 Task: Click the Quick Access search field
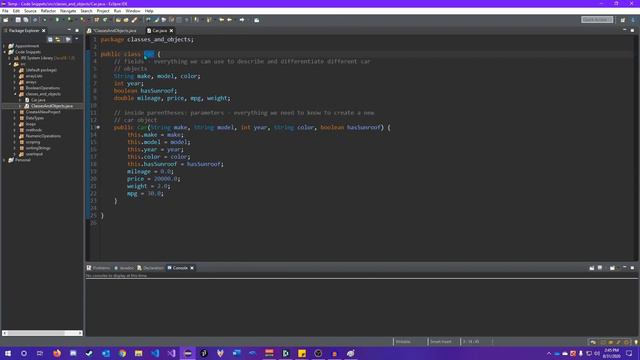point(597,20)
